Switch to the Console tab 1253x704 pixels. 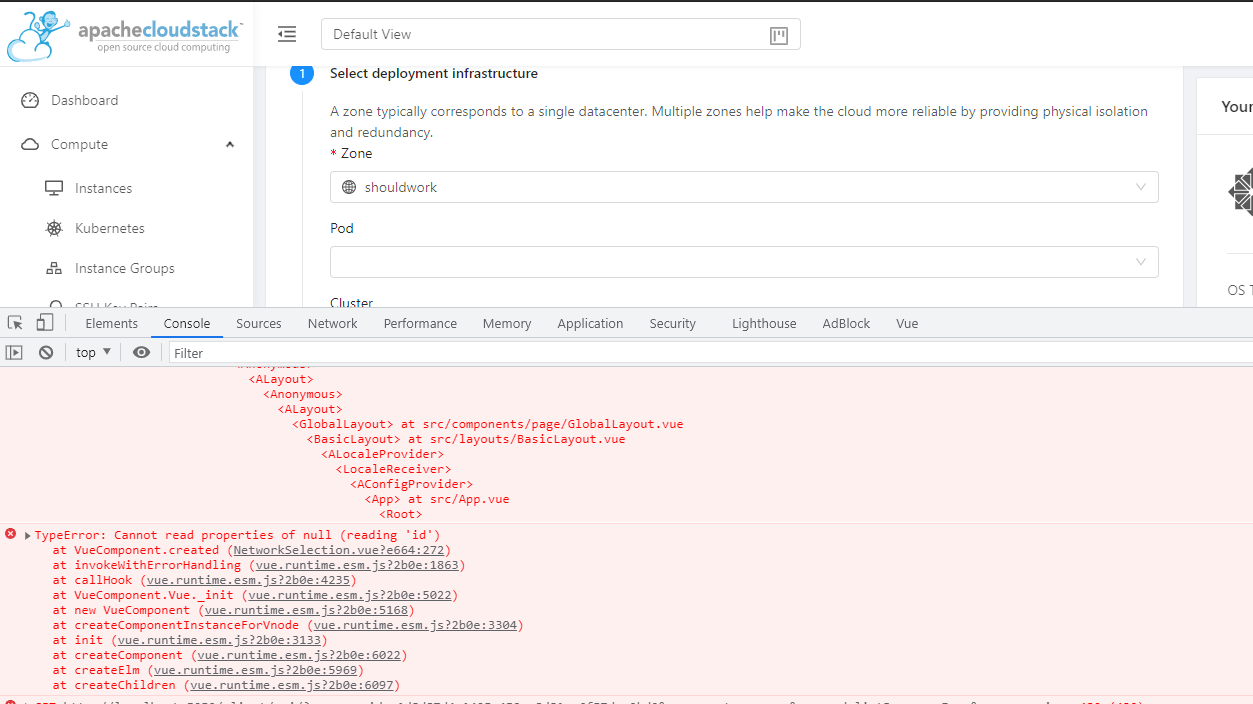[x=187, y=323]
